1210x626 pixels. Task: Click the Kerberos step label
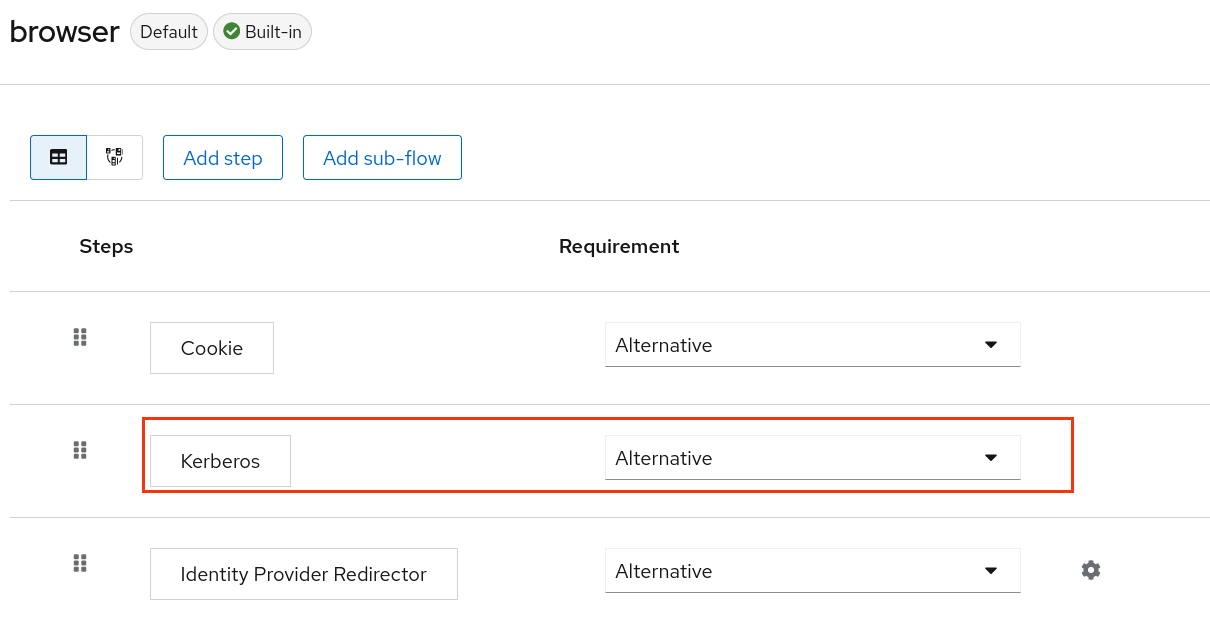pyautogui.click(x=220, y=461)
